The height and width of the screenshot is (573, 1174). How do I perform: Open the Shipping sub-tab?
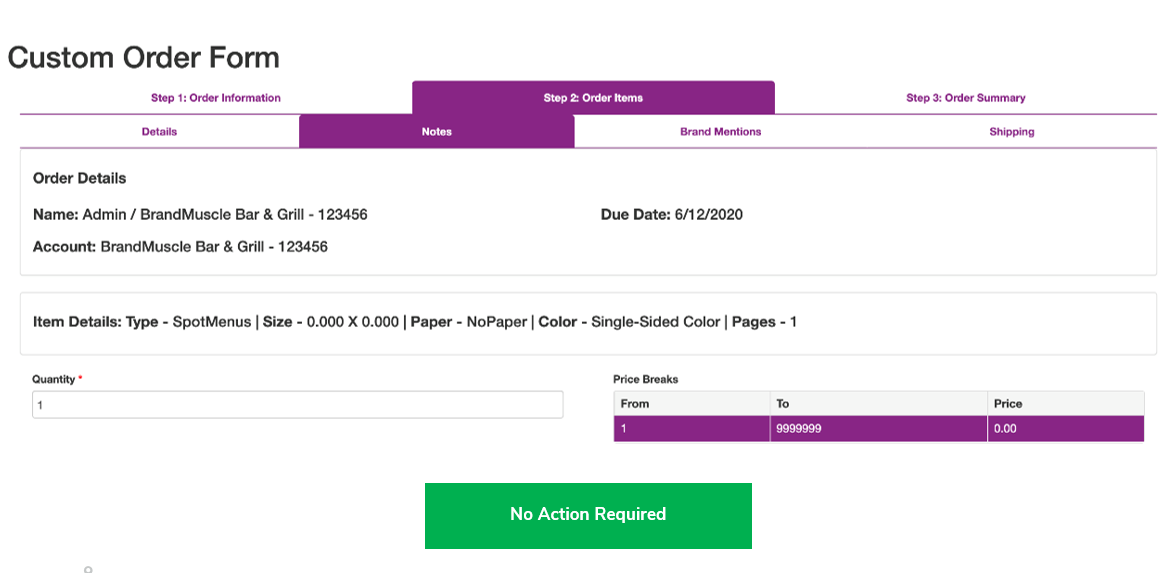coord(1012,131)
